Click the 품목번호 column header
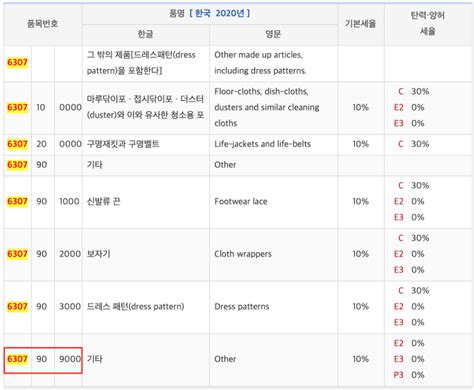The width and height of the screenshot is (474, 390). pyautogui.click(x=43, y=24)
